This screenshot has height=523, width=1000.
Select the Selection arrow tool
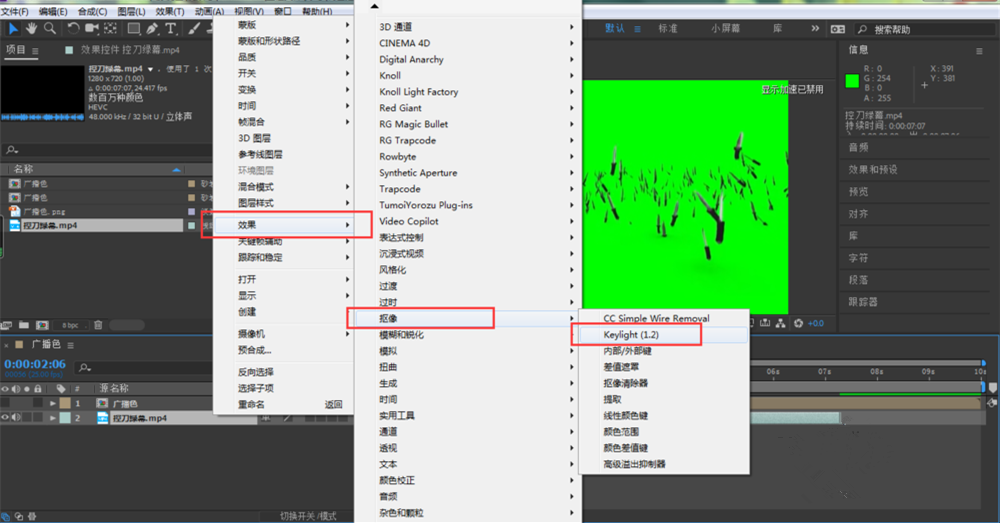pos(13,28)
